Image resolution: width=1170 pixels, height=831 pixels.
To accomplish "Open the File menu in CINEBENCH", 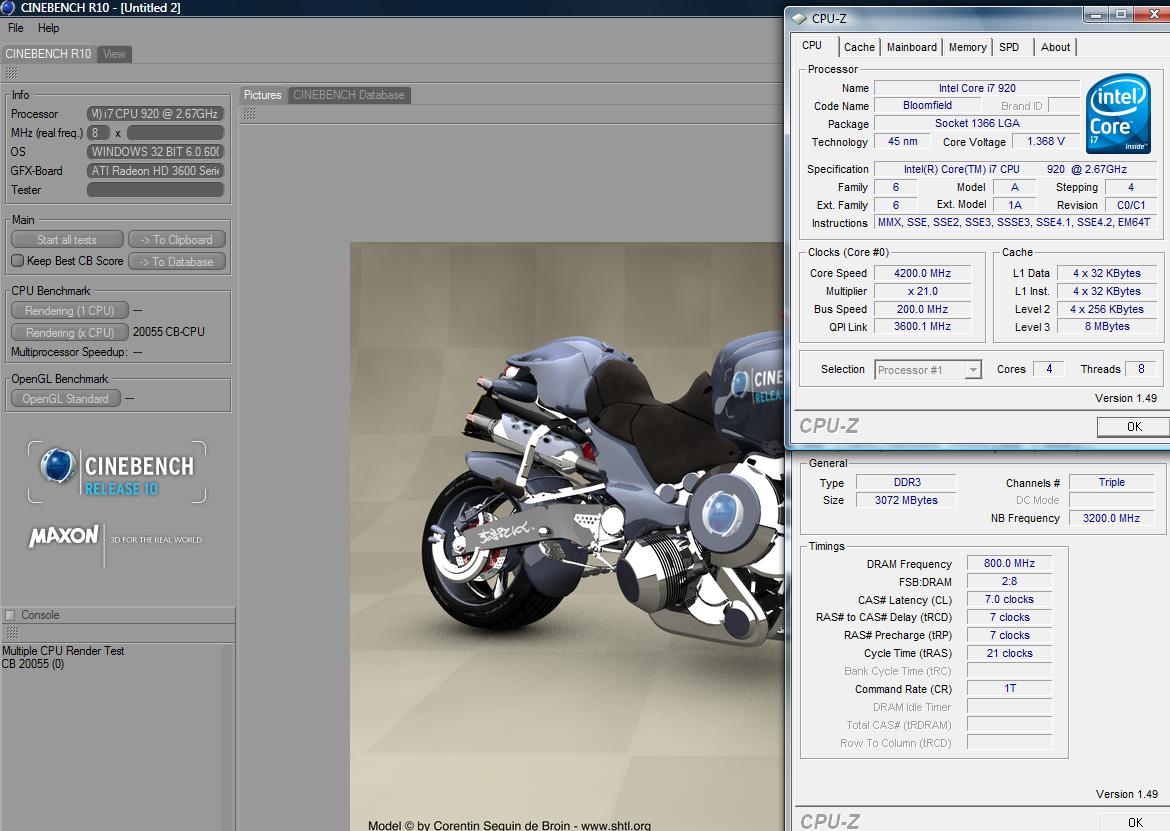I will pyautogui.click(x=16, y=28).
